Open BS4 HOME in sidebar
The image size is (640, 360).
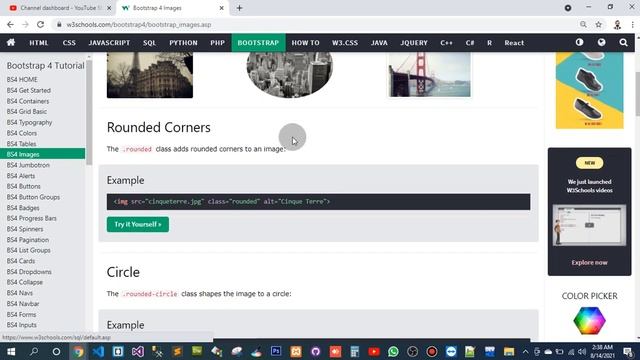pyautogui.click(x=22, y=79)
